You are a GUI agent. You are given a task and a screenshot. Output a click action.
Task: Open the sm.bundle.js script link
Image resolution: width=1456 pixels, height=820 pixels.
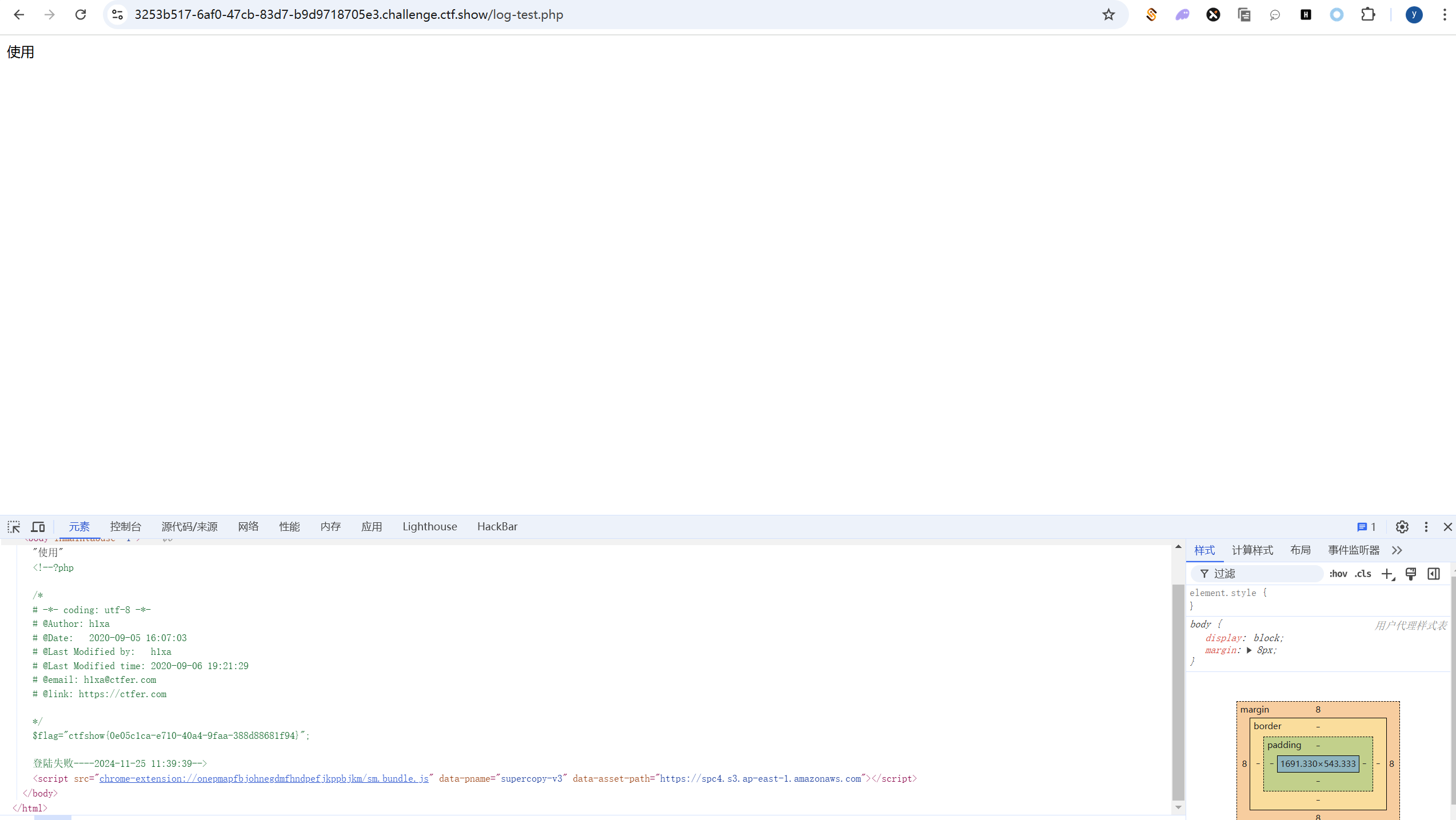[264, 778]
